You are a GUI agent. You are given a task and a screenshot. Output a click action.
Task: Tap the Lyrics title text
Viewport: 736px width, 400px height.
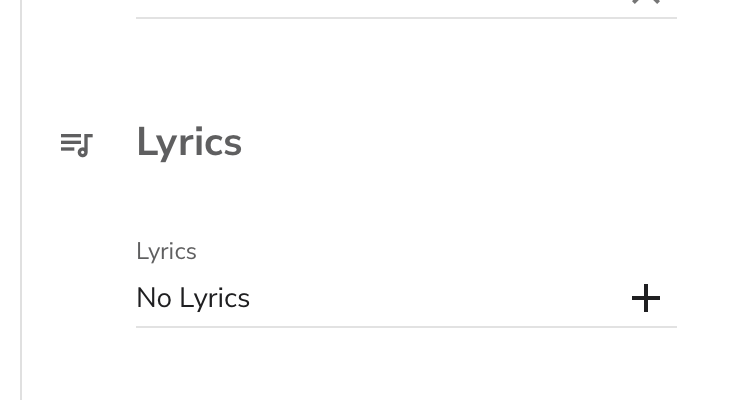click(x=189, y=143)
